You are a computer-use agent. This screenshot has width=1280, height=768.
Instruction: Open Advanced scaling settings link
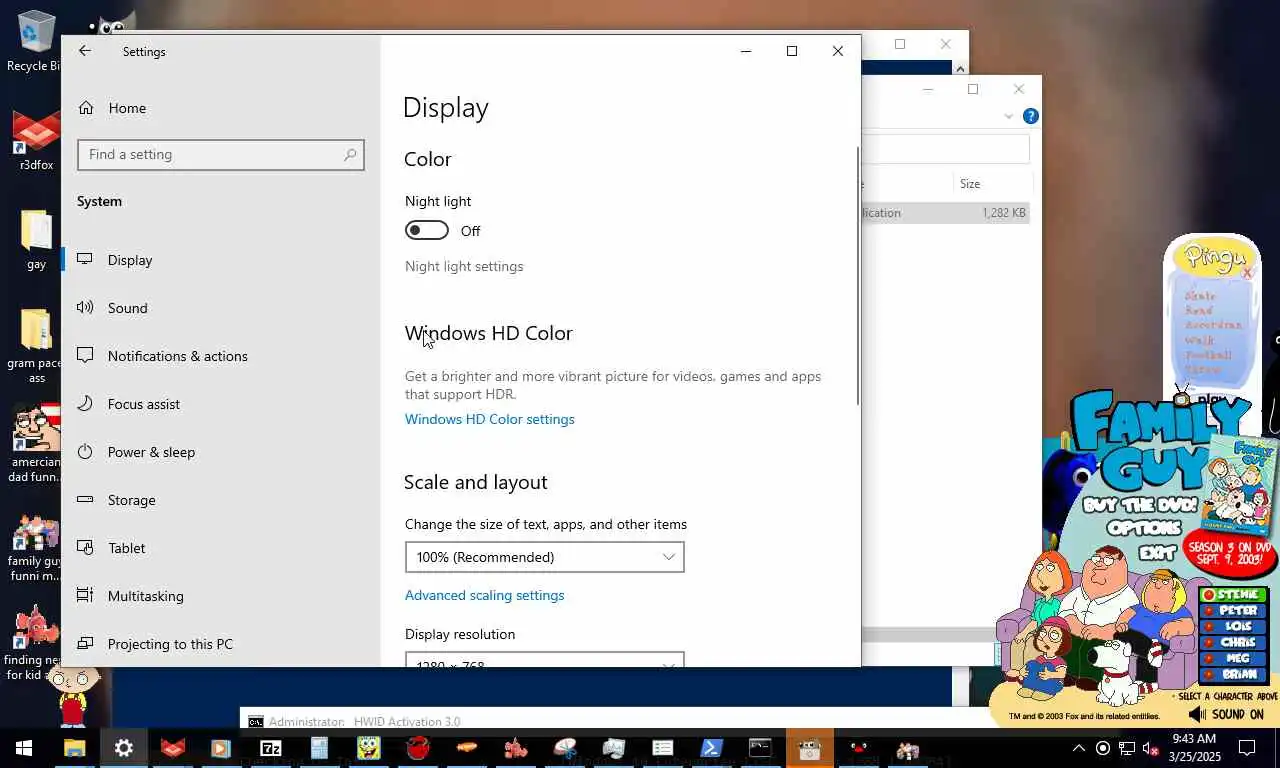pyautogui.click(x=485, y=595)
